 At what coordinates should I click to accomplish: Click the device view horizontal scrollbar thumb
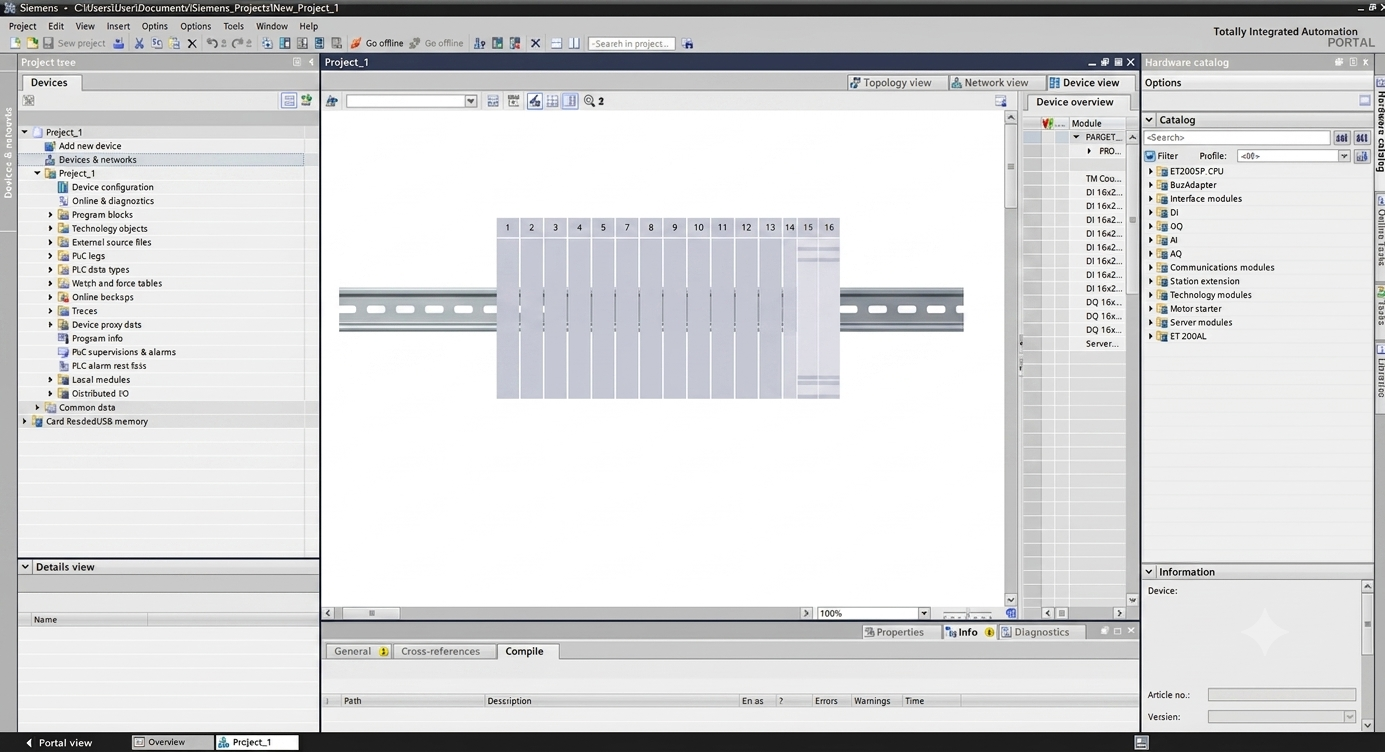[371, 613]
